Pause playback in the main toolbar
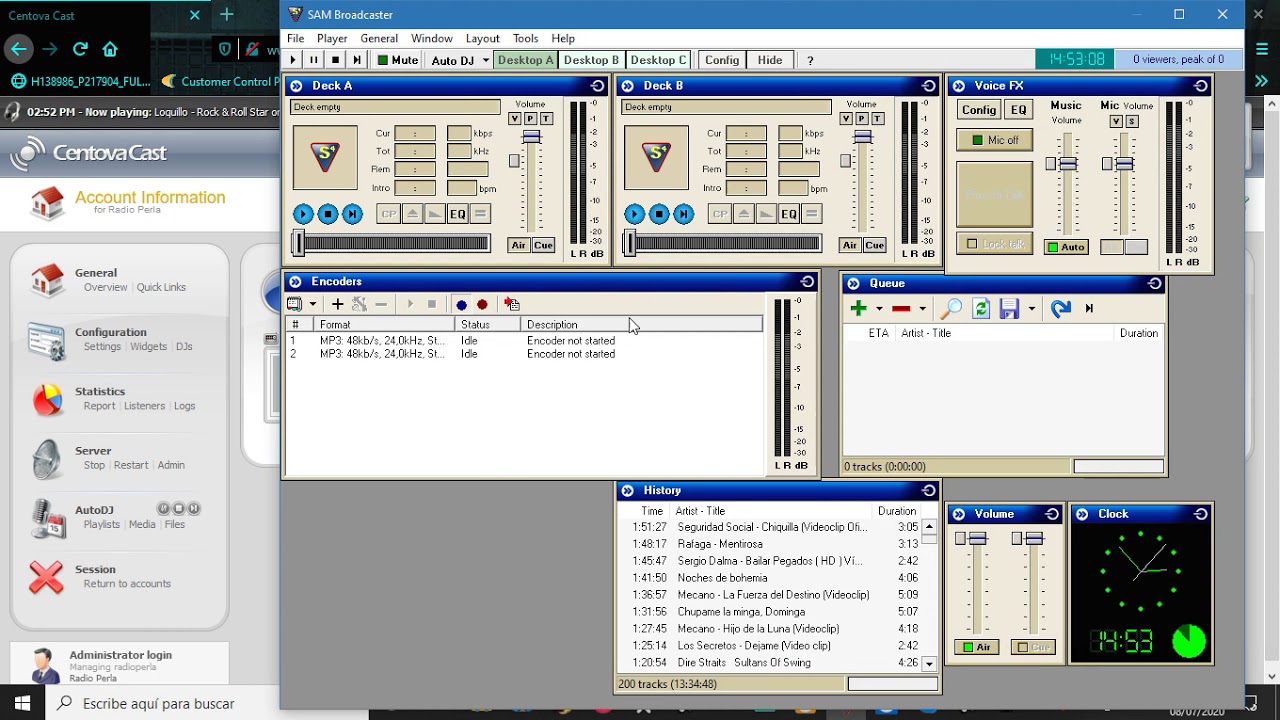Viewport: 1280px width, 720px height. tap(314, 60)
